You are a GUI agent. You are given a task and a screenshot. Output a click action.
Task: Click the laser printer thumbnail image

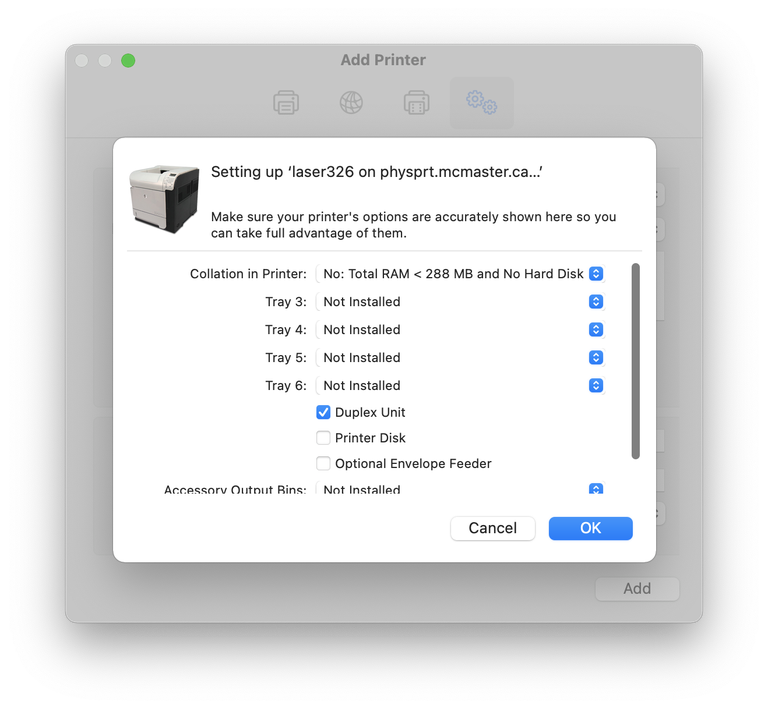(x=164, y=199)
